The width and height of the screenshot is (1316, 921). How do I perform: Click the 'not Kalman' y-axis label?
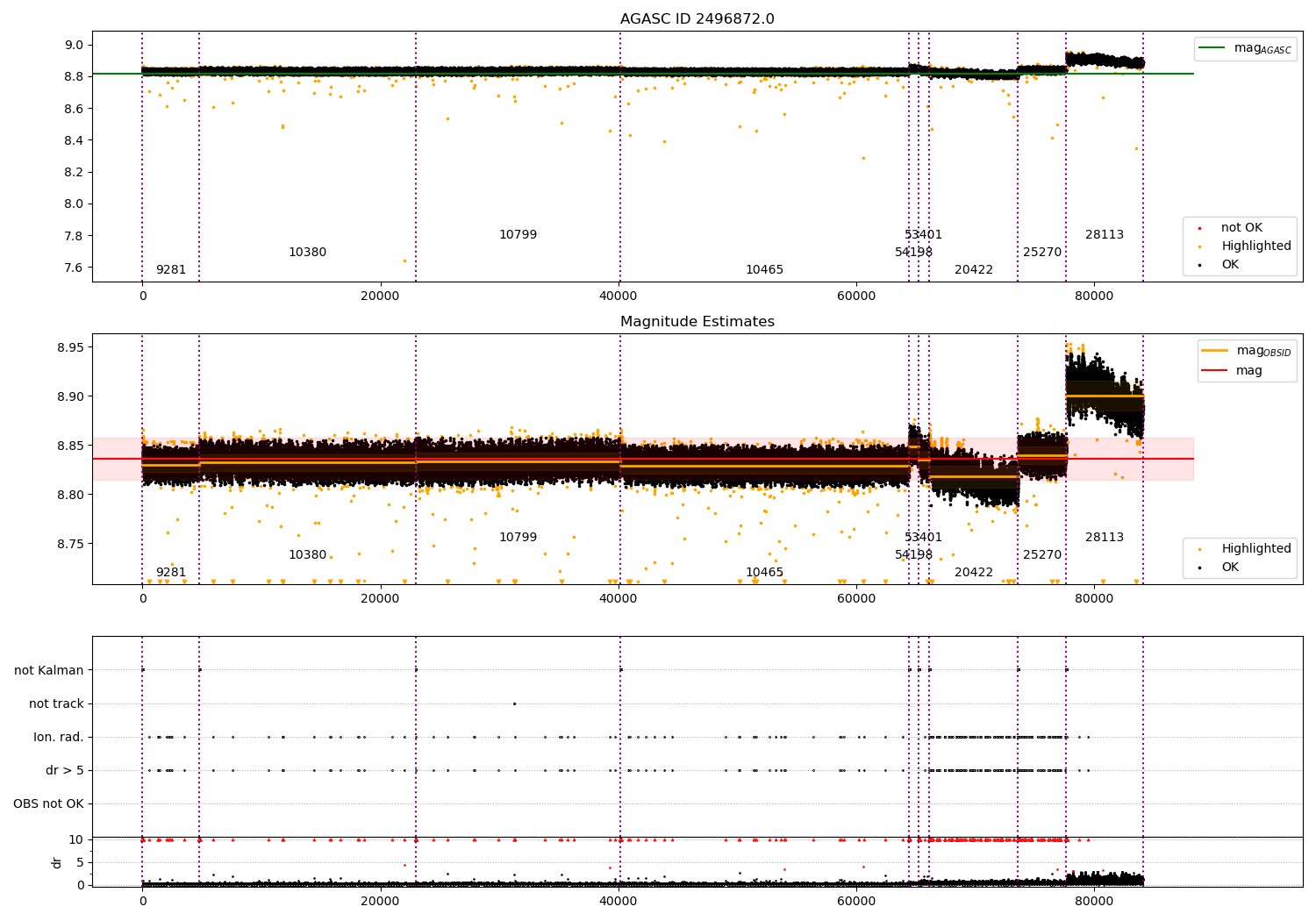tap(49, 670)
